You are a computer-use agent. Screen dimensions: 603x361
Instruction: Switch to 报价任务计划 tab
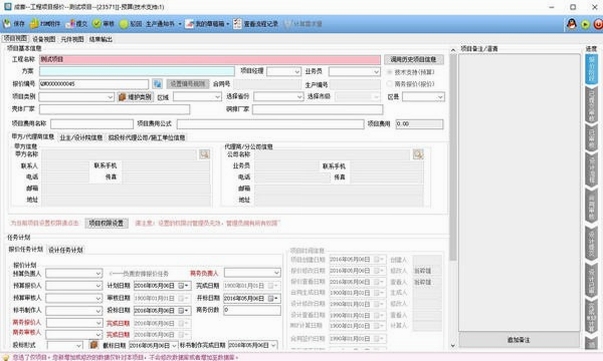click(26, 249)
